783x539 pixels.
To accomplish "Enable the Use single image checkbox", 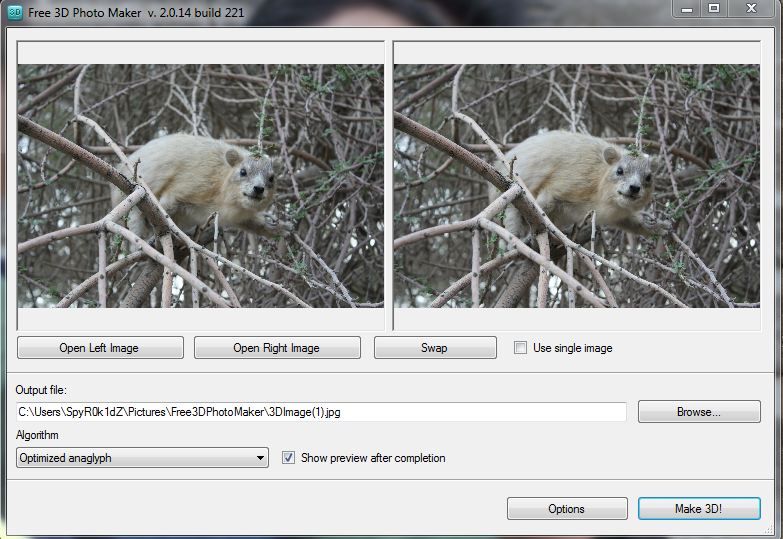I will click(x=520, y=348).
